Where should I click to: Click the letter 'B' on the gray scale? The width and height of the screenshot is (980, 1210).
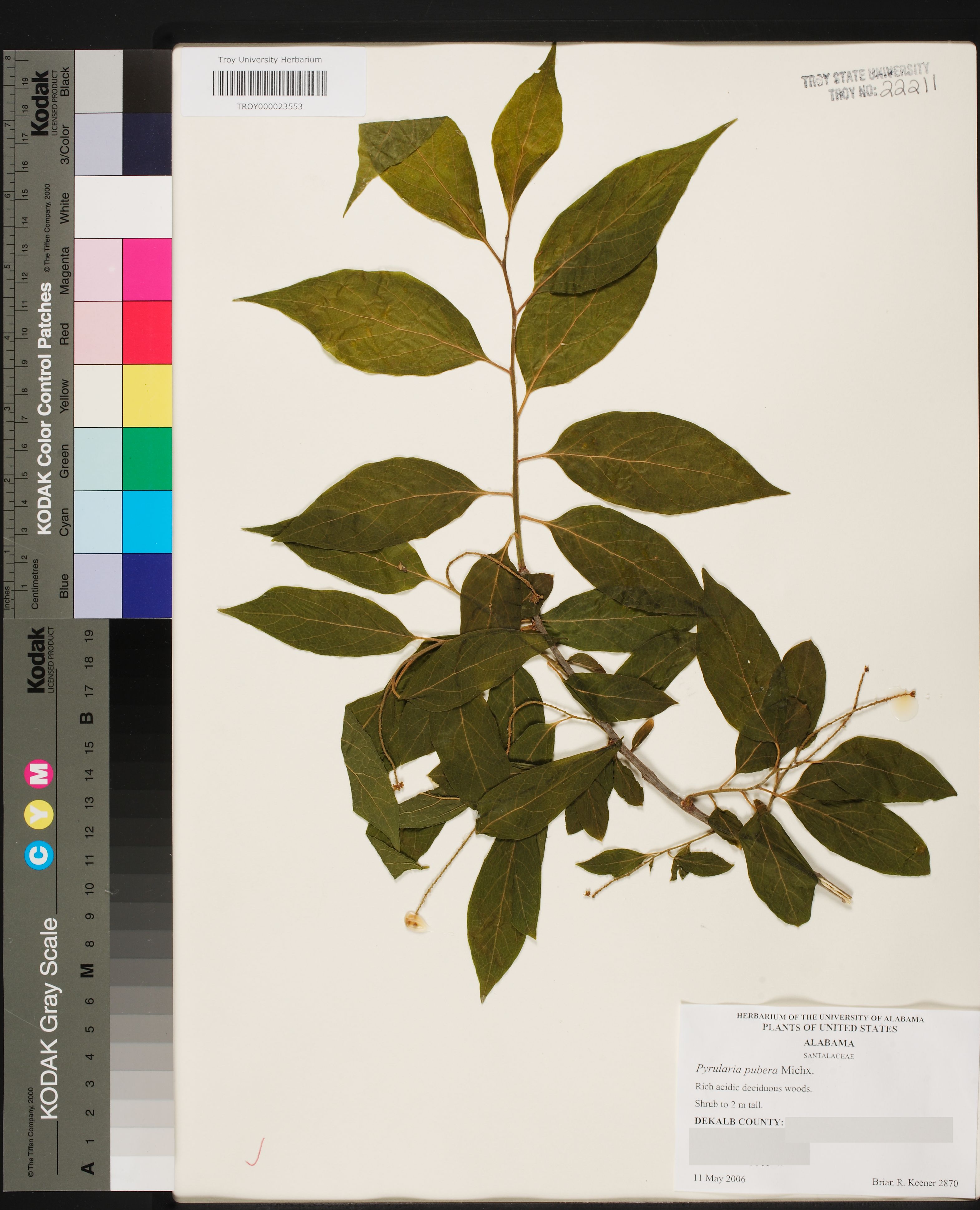[x=86, y=718]
